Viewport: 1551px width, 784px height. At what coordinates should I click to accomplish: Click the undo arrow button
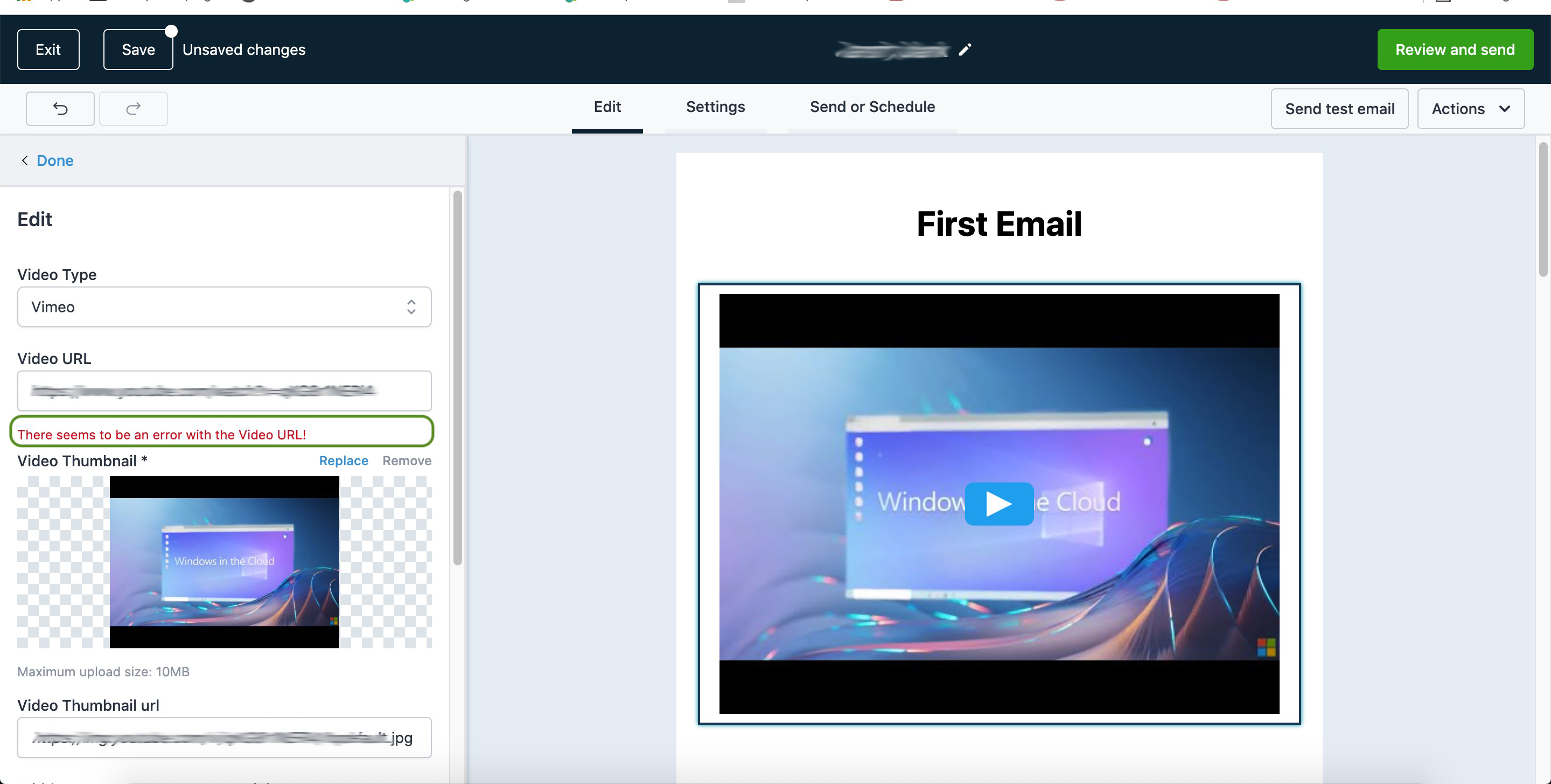60,108
